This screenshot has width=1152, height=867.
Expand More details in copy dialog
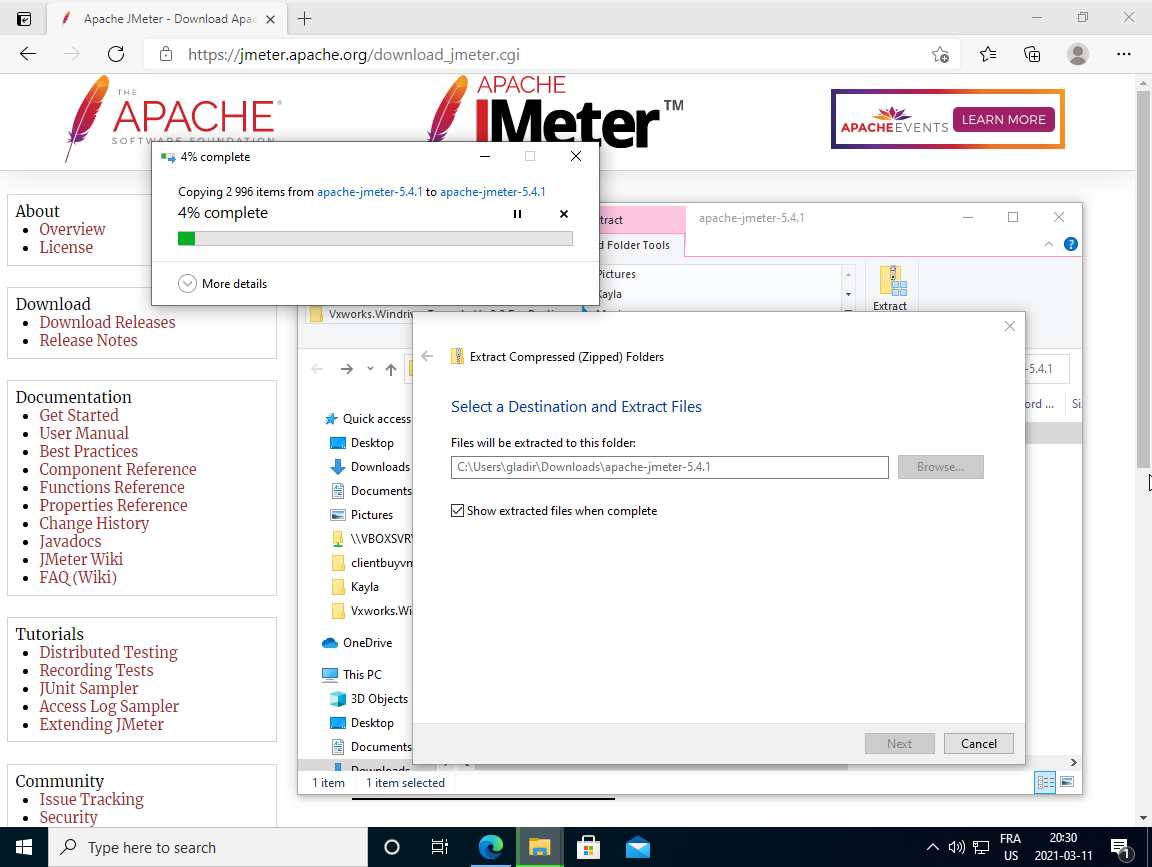click(x=187, y=284)
